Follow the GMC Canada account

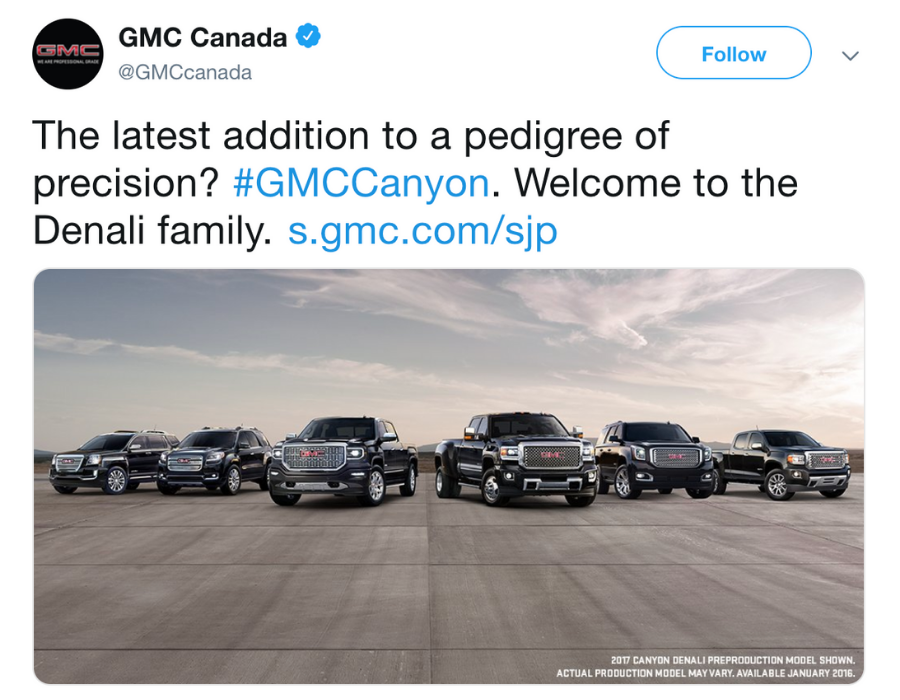point(734,53)
